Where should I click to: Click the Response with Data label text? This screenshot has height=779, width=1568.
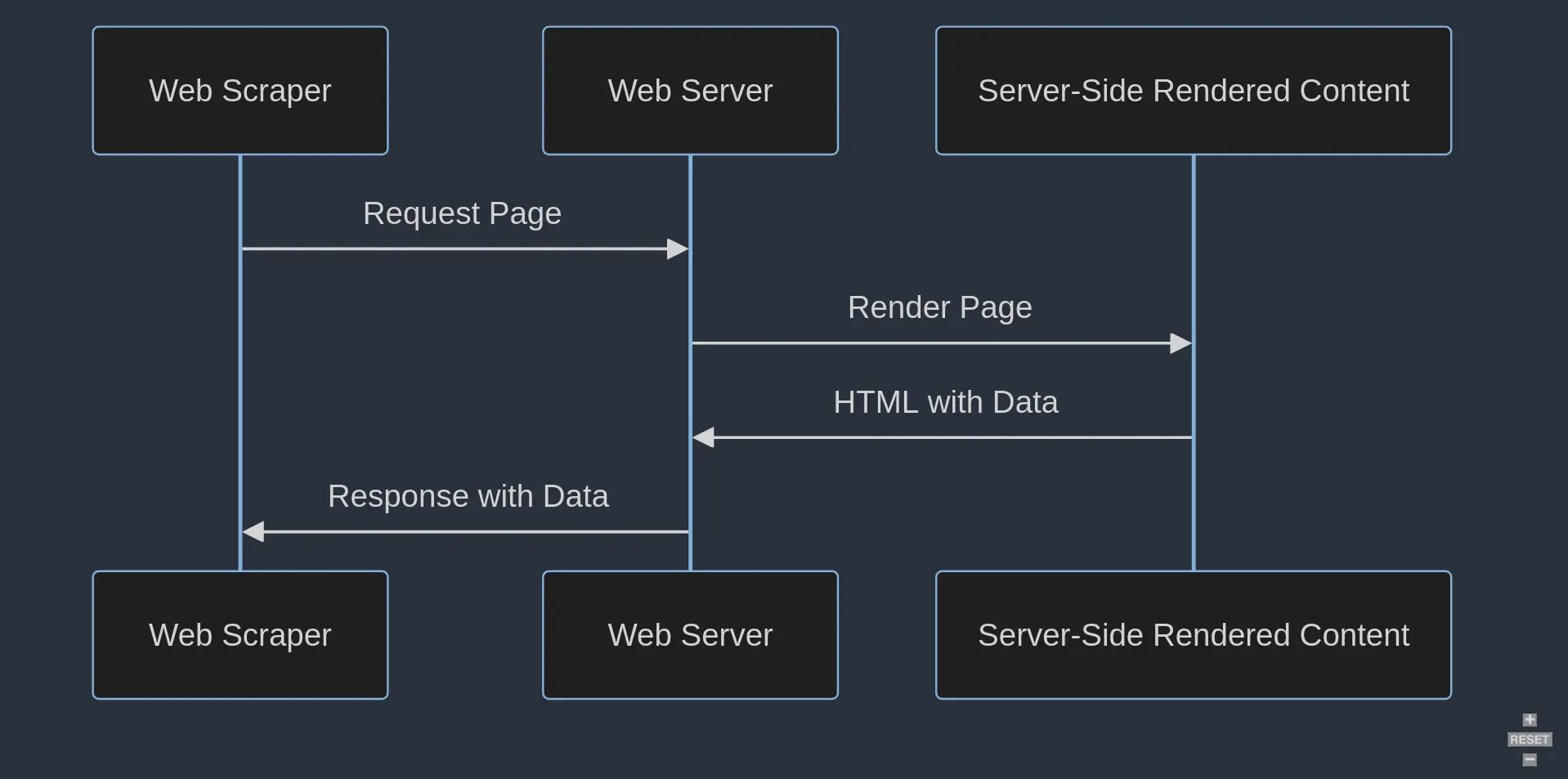coord(468,495)
